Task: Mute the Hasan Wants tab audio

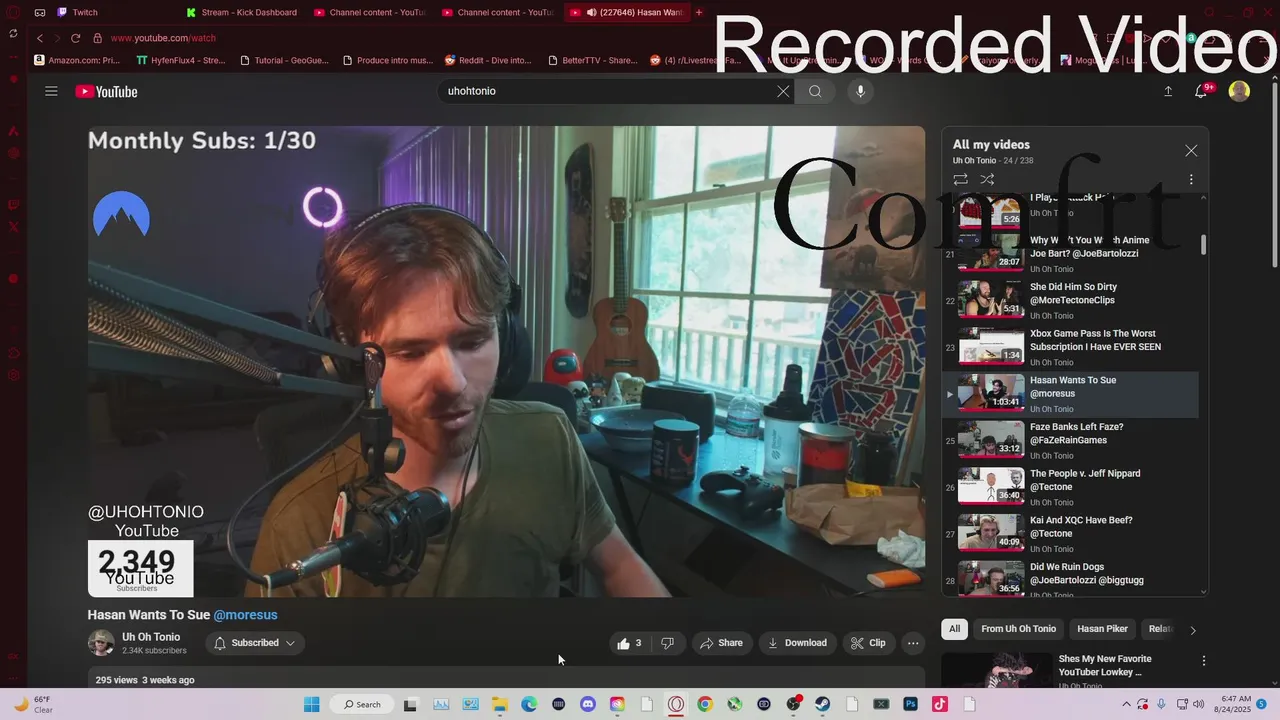Action: [x=591, y=12]
